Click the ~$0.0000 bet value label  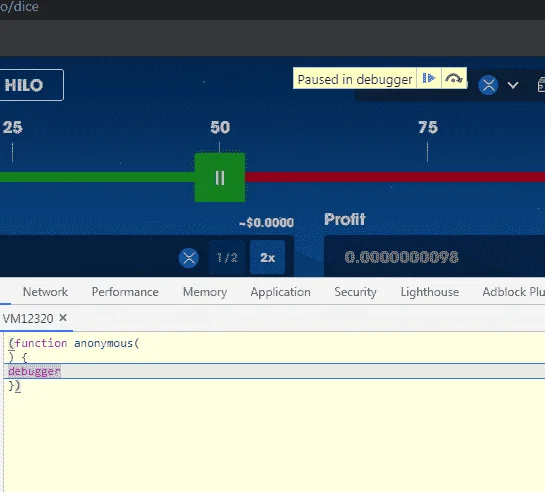pos(267,222)
